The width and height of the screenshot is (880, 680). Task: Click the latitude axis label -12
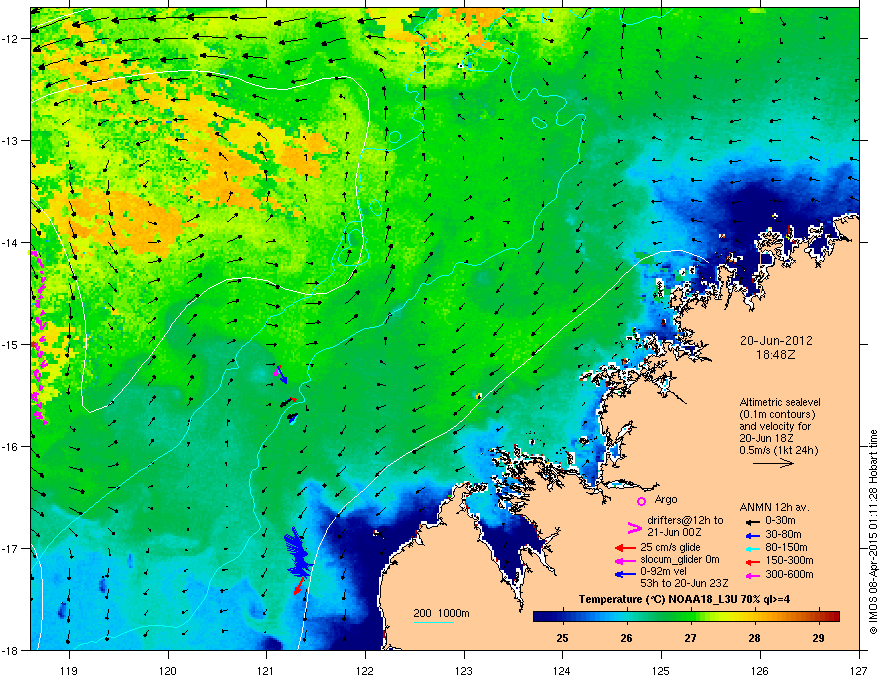(11, 39)
